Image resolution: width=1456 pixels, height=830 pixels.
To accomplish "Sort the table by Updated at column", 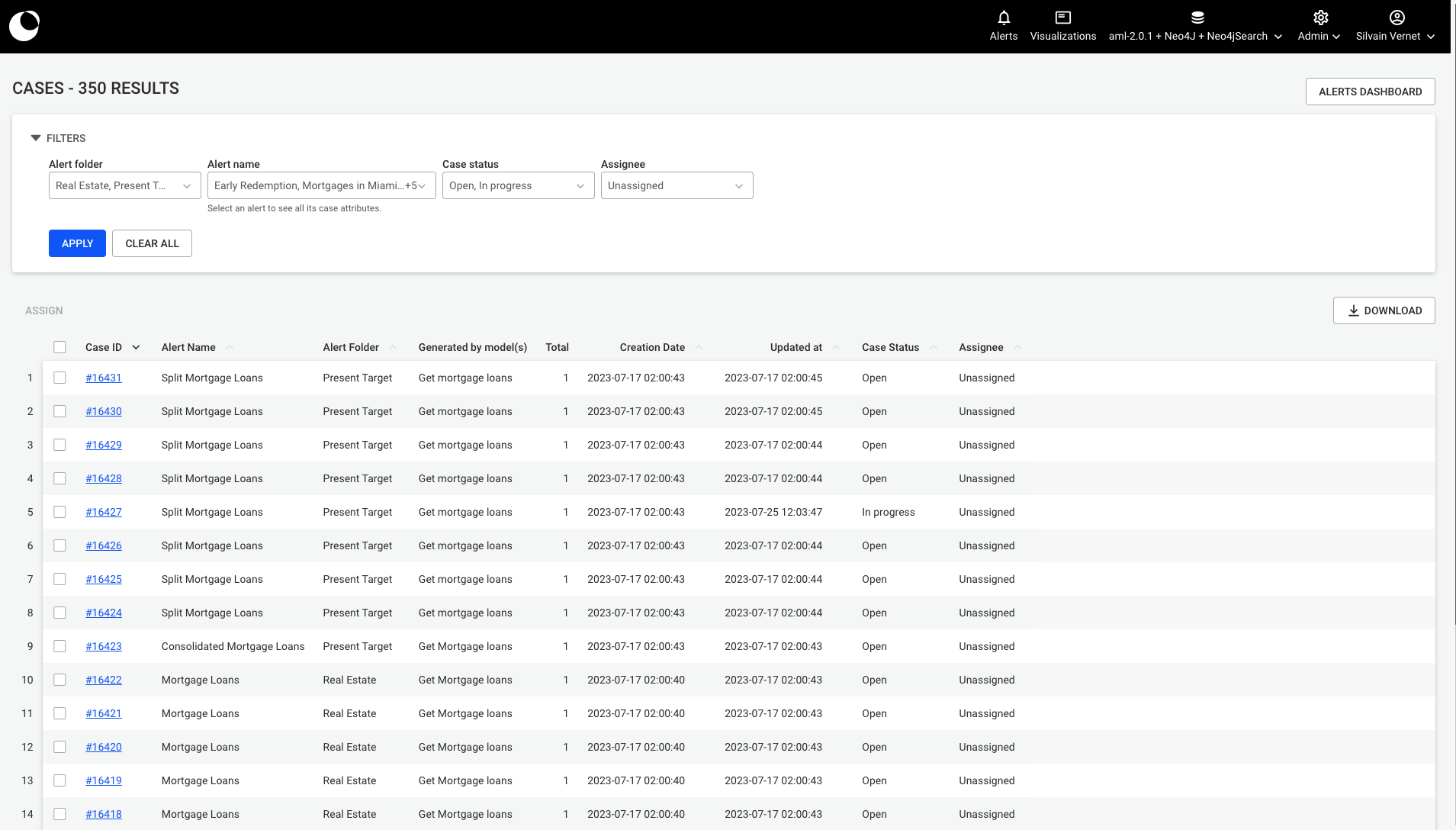I will [x=796, y=347].
